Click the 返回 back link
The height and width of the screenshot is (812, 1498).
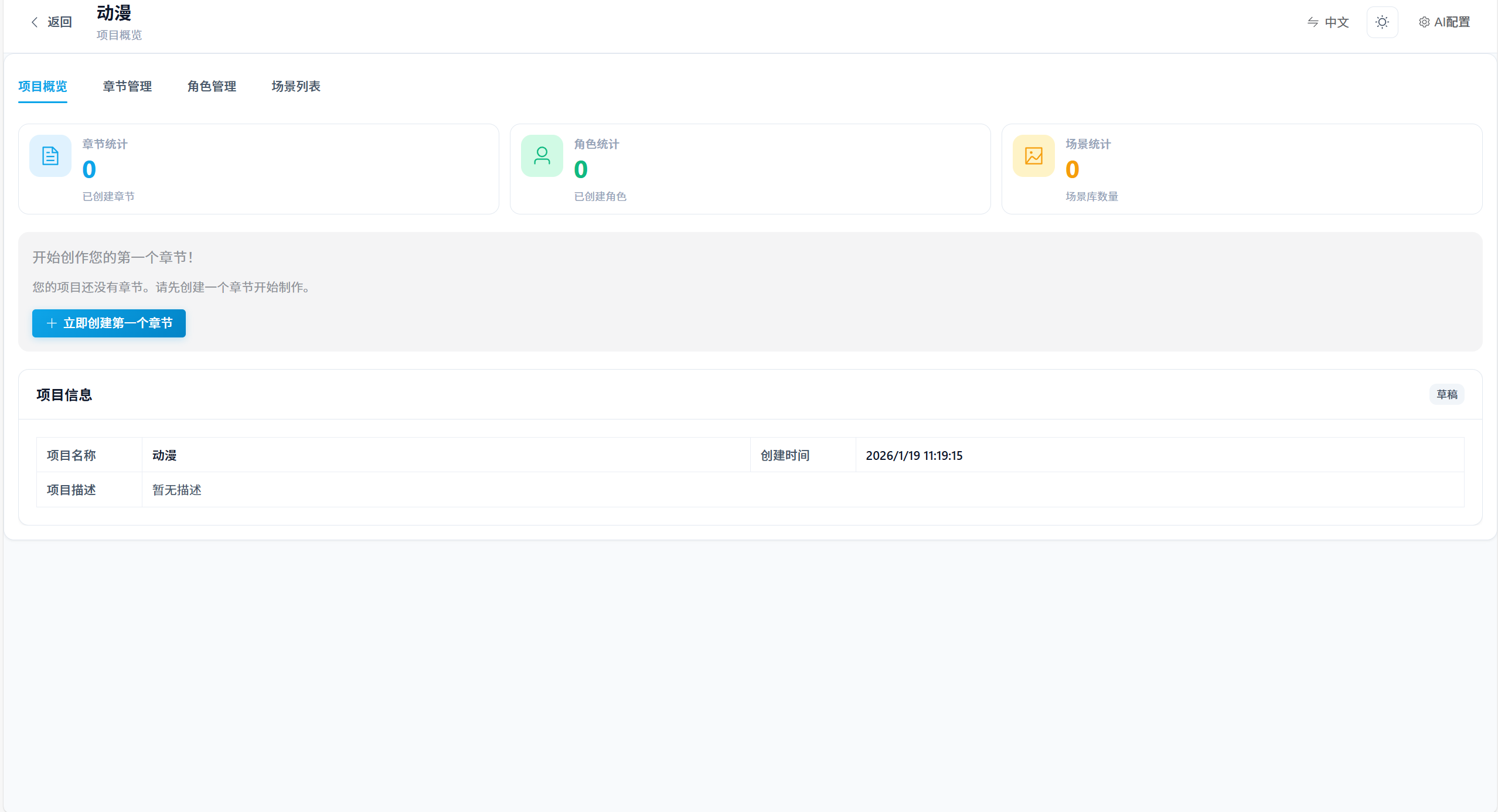pos(59,22)
